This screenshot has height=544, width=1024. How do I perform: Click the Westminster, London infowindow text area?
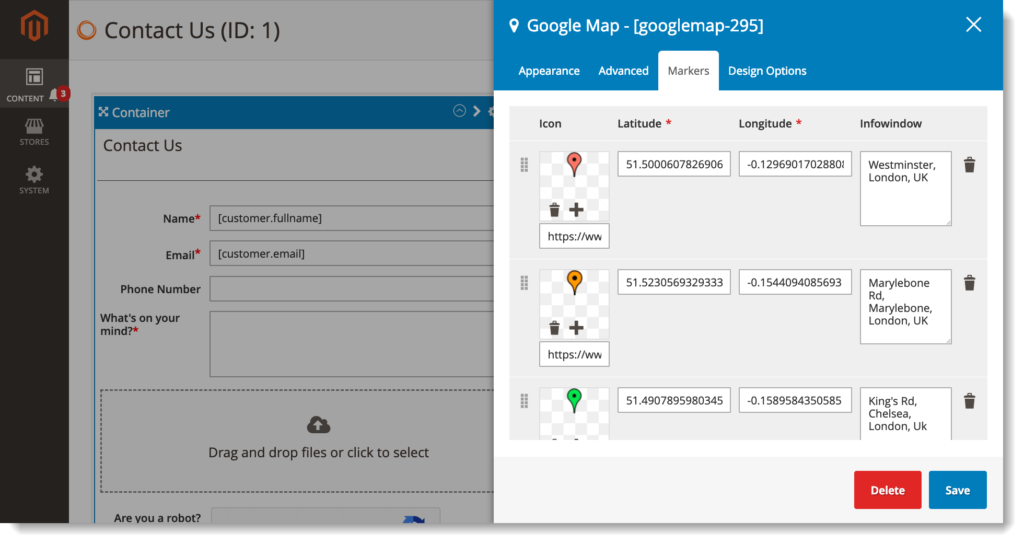coord(905,189)
